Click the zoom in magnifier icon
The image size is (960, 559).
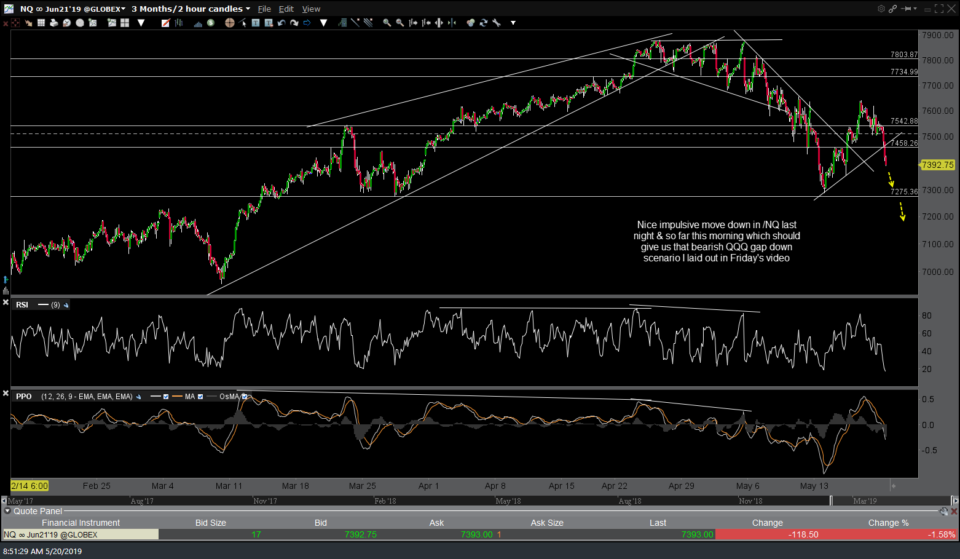tap(387, 23)
